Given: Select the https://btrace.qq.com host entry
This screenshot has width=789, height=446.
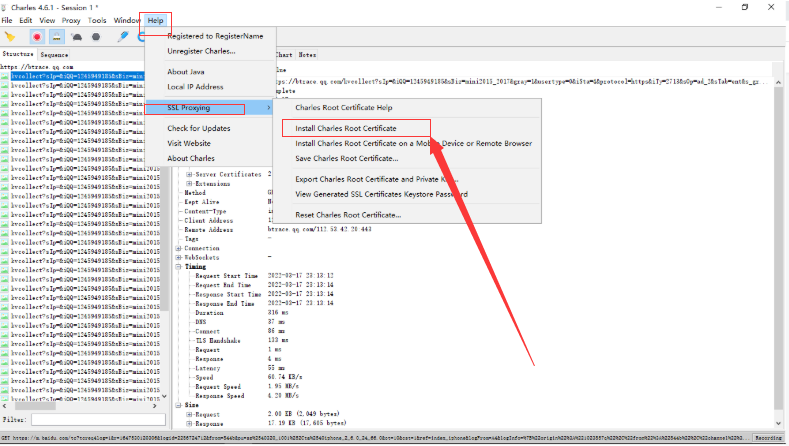Looking at the screenshot, I should [x=37, y=66].
